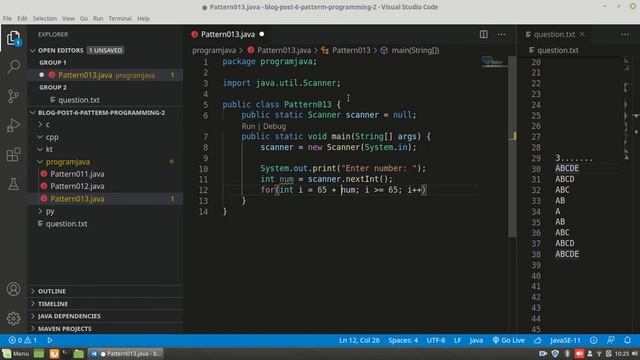This screenshot has width=640, height=360.
Task: Open the Terminal menu
Action: (120, 18)
